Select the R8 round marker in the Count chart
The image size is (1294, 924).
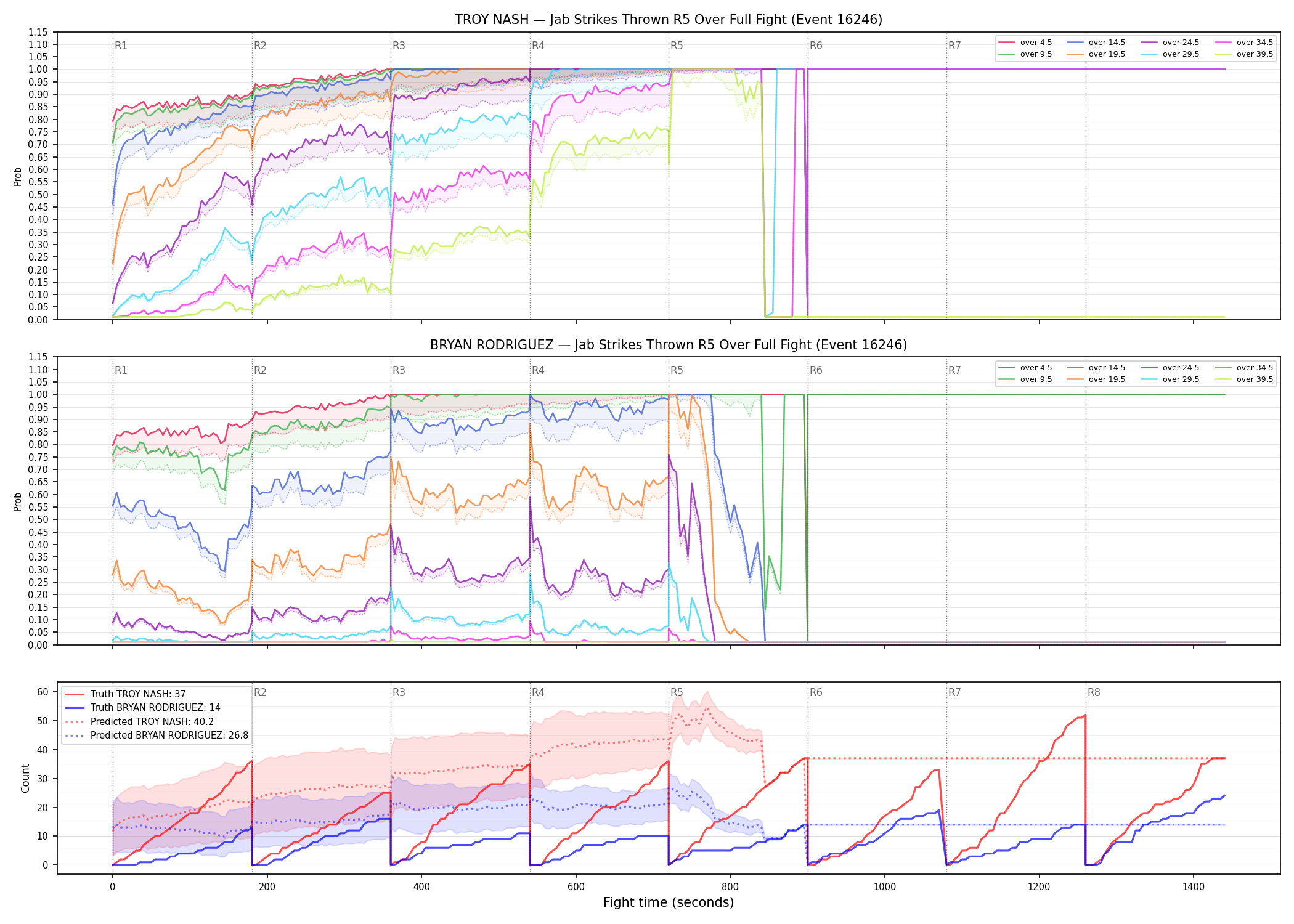tap(1094, 692)
